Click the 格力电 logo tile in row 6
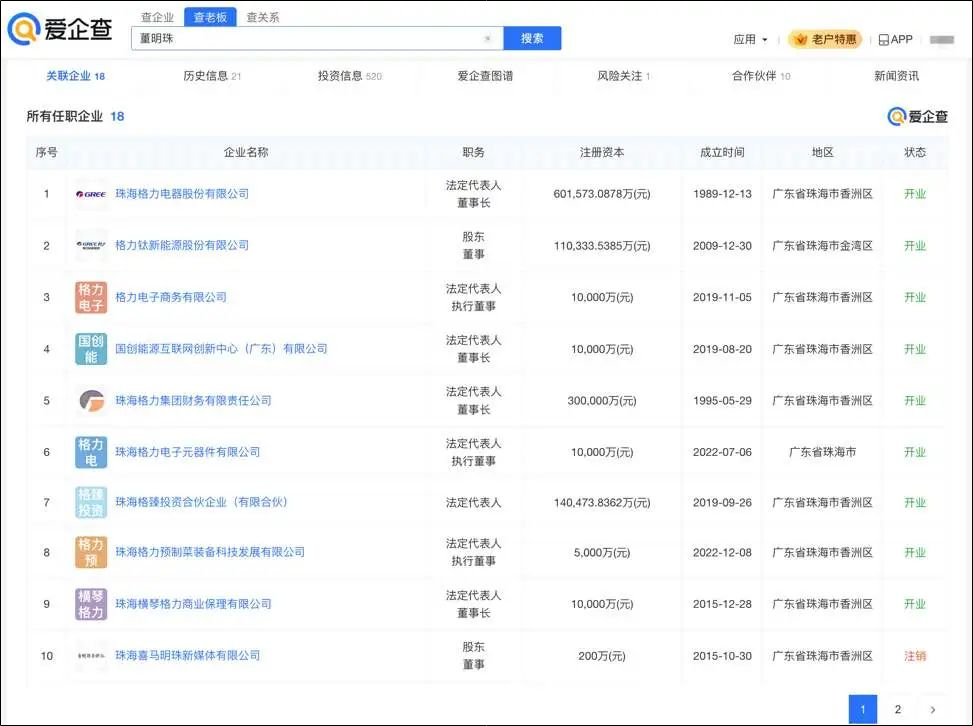This screenshot has width=973, height=726. [91, 452]
